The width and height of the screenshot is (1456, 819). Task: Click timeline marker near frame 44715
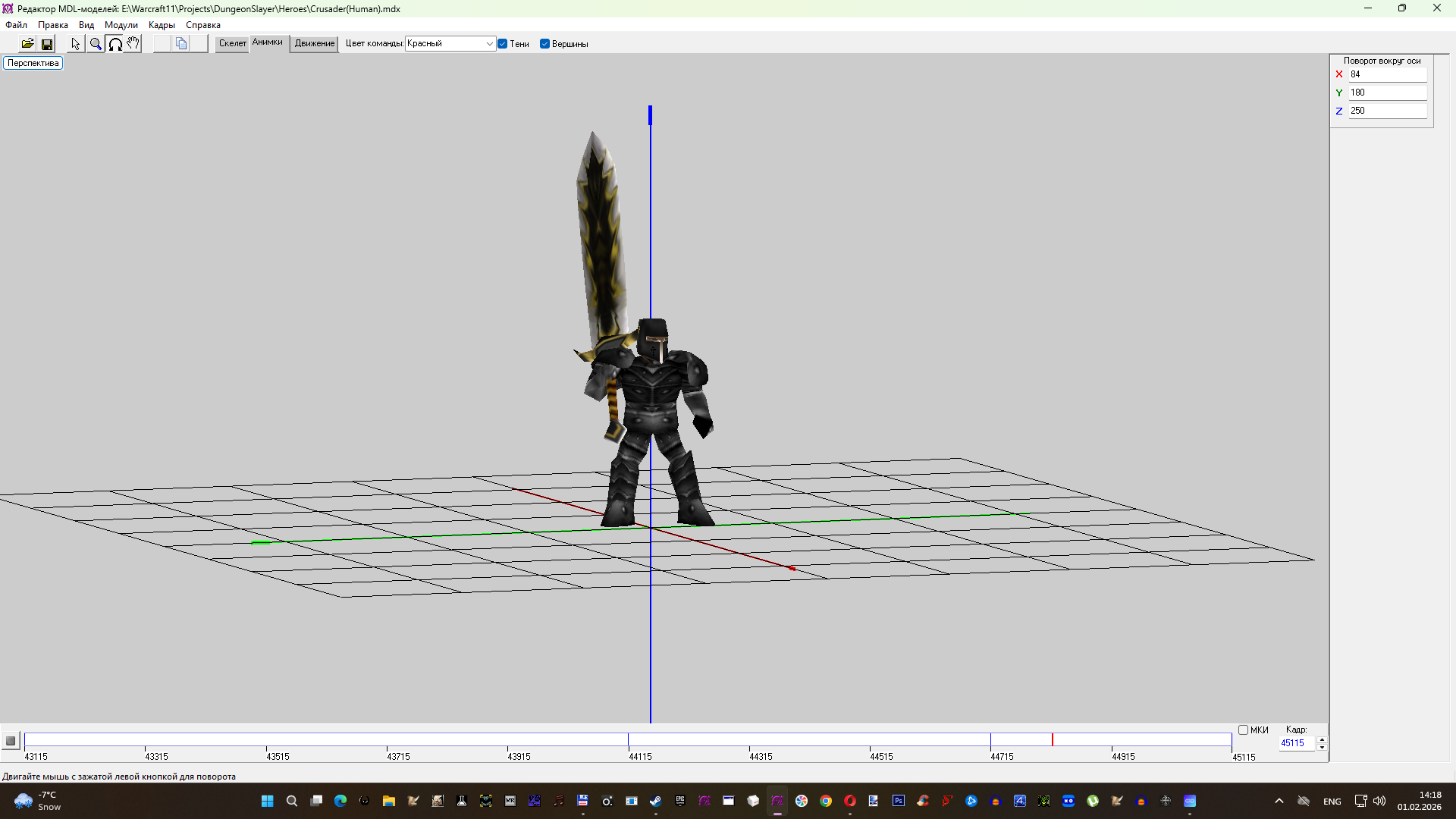tap(990, 739)
